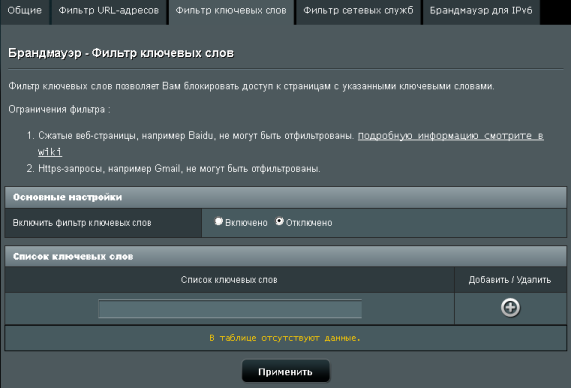Click the 'Ограничения фильтра :' text
The image size is (571, 388).
pos(59,109)
